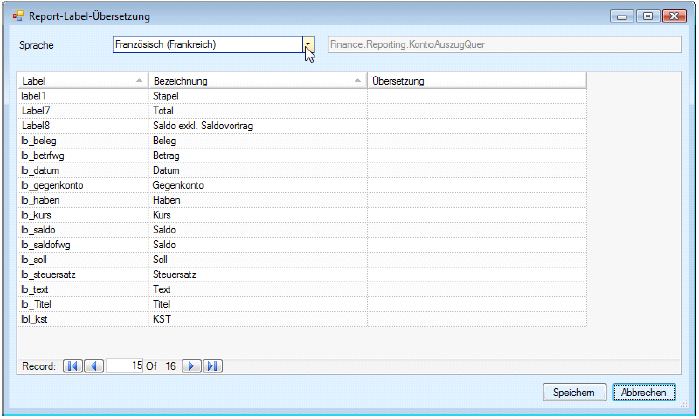Go to the next record
699x419 pixels.
coord(191,366)
